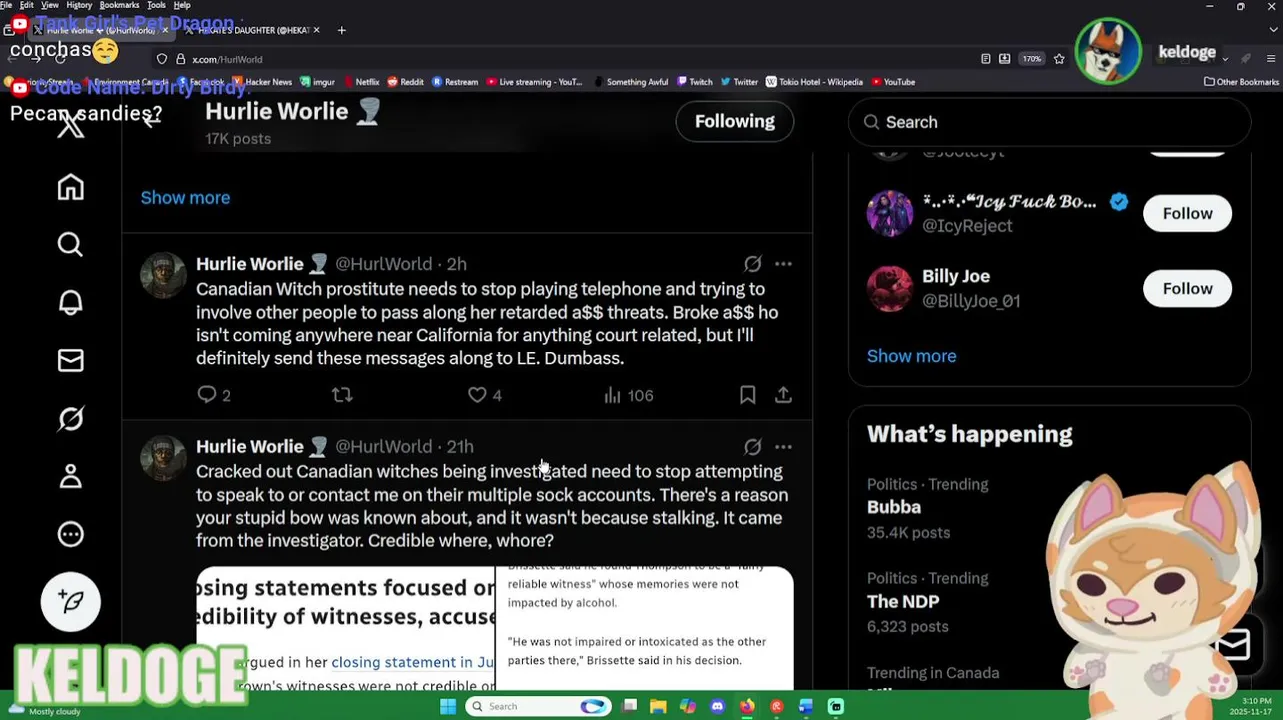1283x720 pixels.
Task: Bookmark this page with star icon
Action: tap(1059, 59)
